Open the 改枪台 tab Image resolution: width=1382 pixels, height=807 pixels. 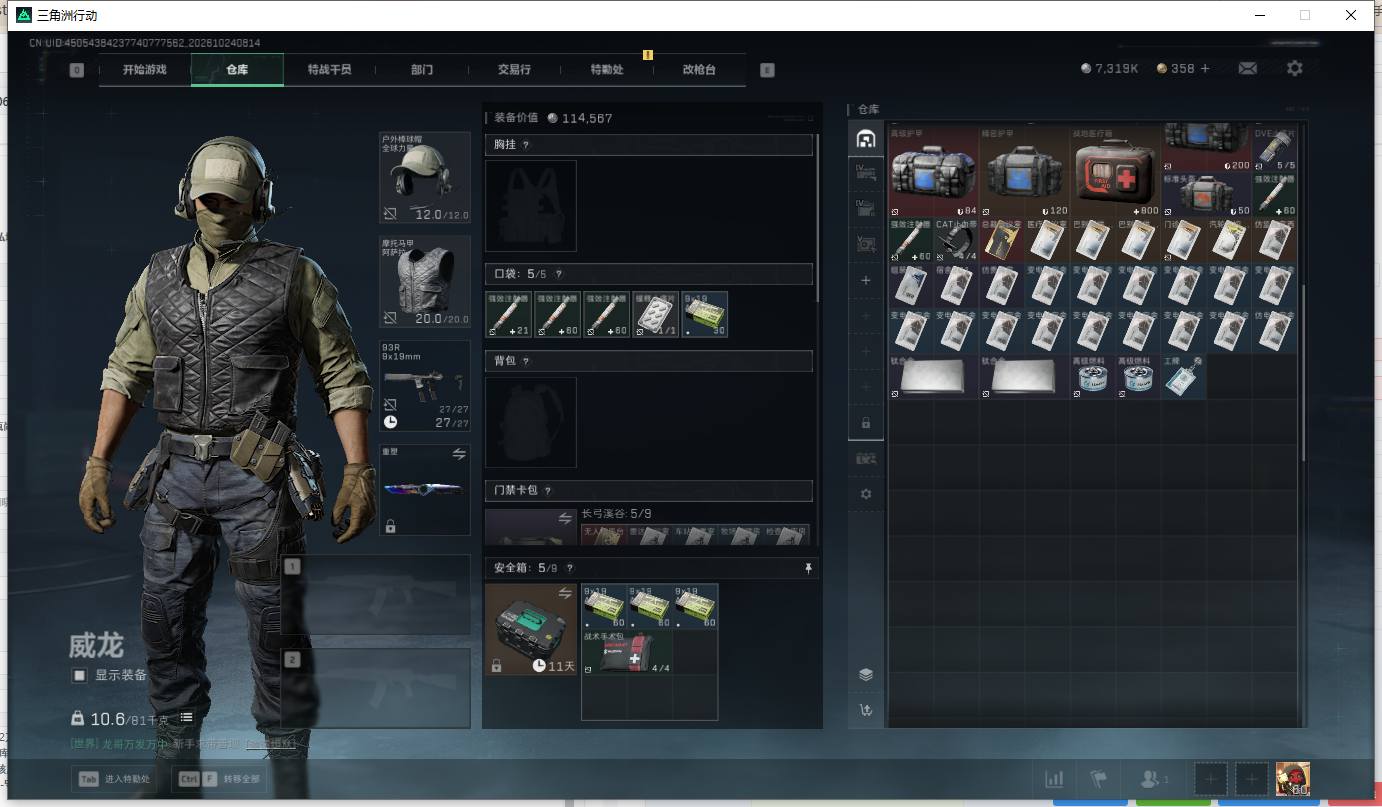tap(699, 70)
